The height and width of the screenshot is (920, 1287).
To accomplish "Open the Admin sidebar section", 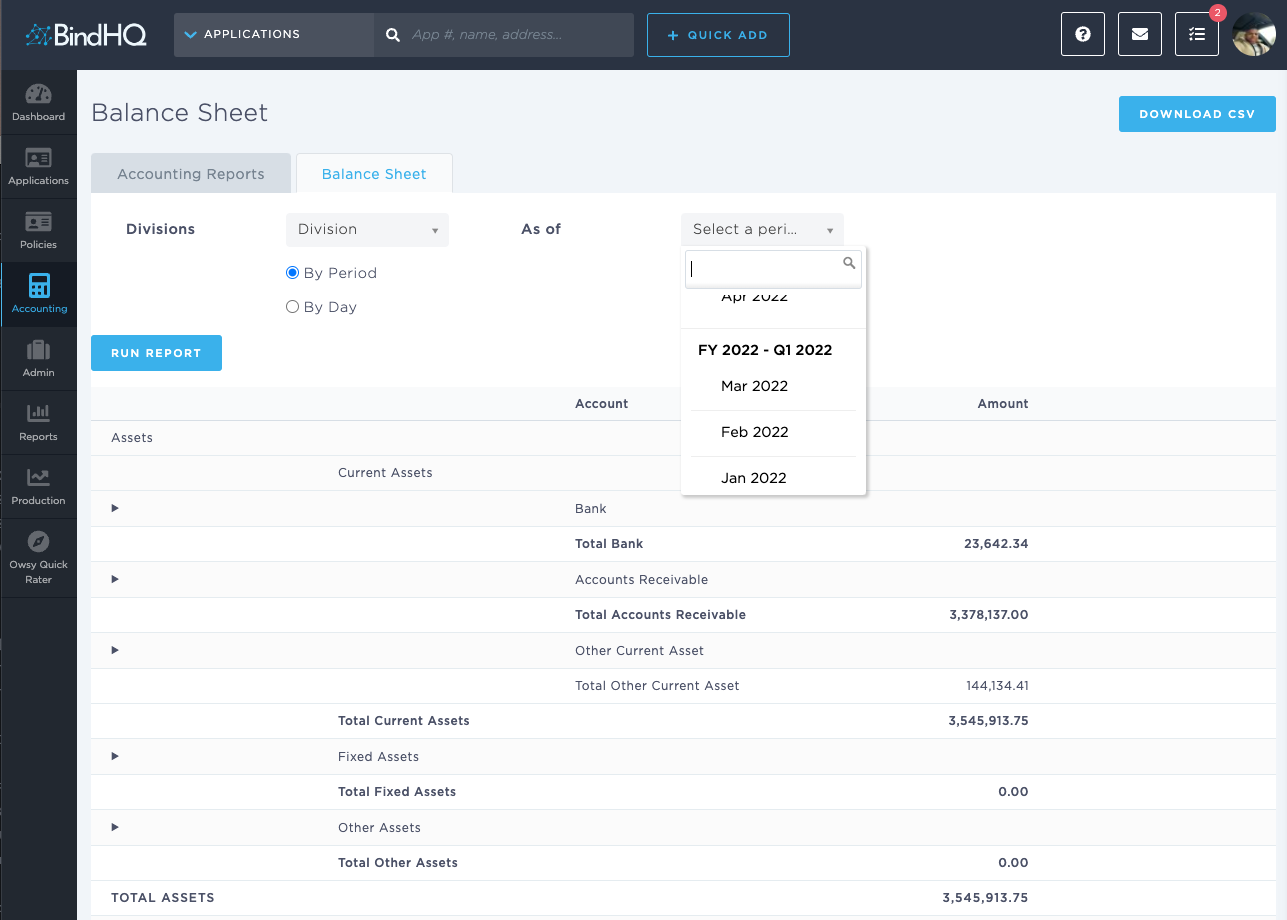I will [38, 359].
